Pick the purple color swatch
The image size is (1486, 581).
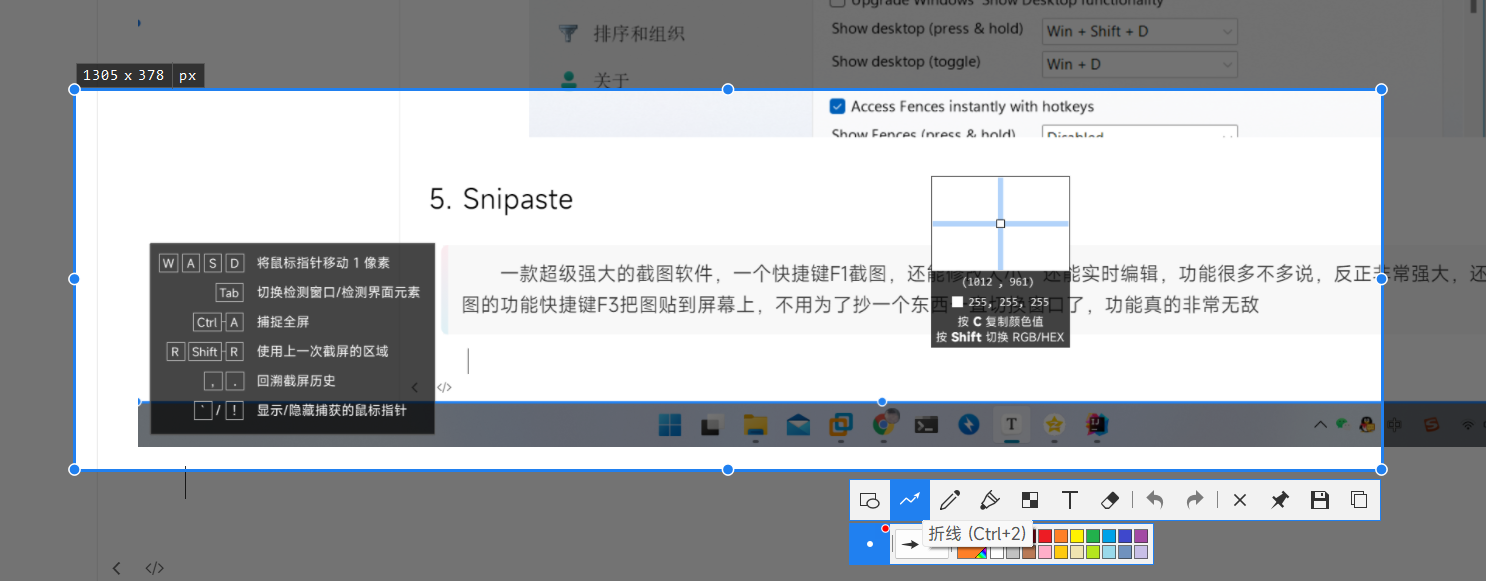(x=1141, y=536)
